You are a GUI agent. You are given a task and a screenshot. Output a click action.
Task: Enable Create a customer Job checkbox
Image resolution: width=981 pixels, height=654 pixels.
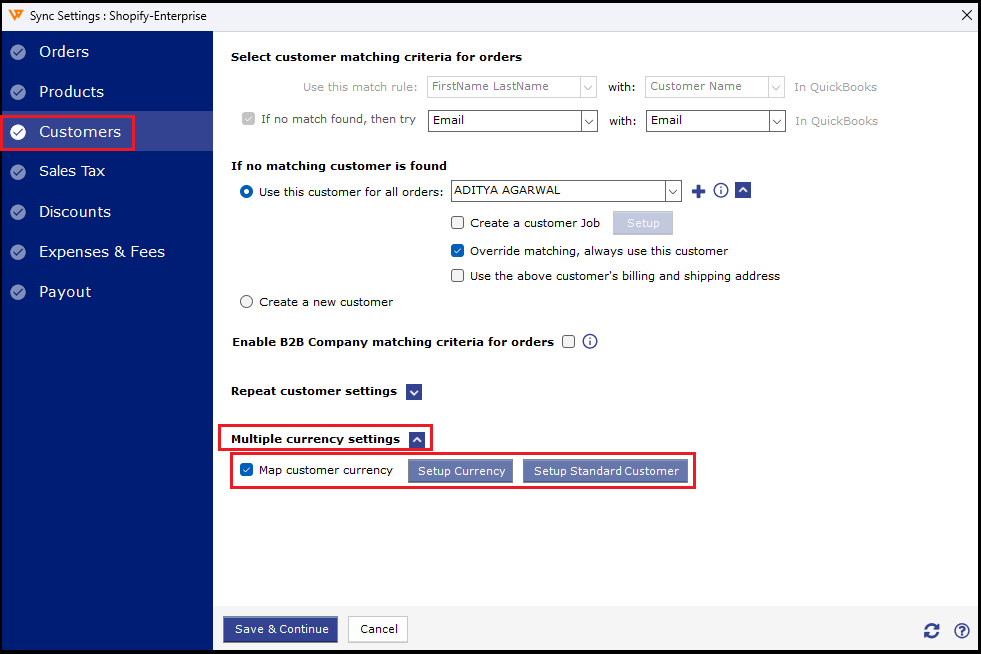(x=458, y=223)
